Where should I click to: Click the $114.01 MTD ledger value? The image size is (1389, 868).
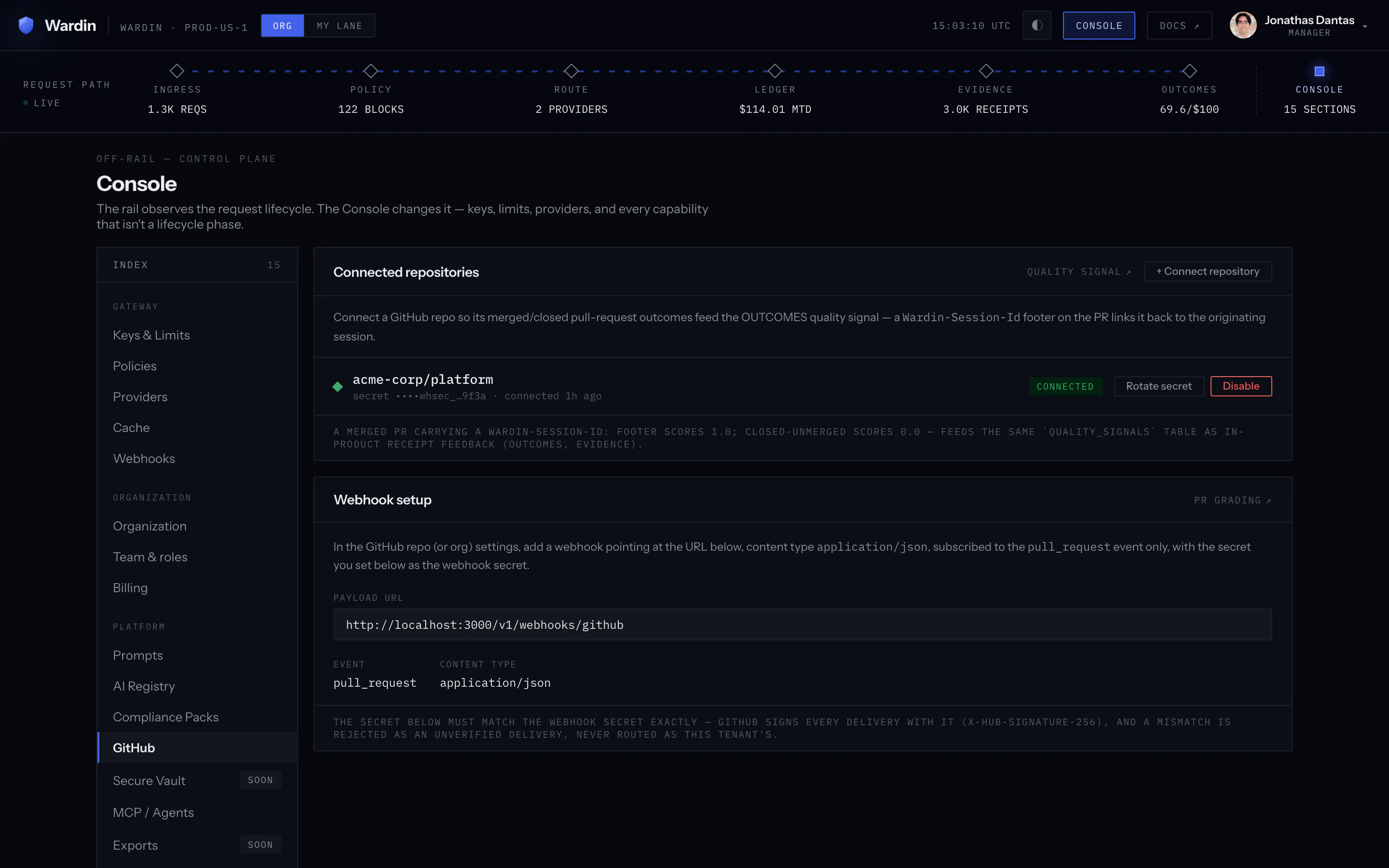(776, 109)
